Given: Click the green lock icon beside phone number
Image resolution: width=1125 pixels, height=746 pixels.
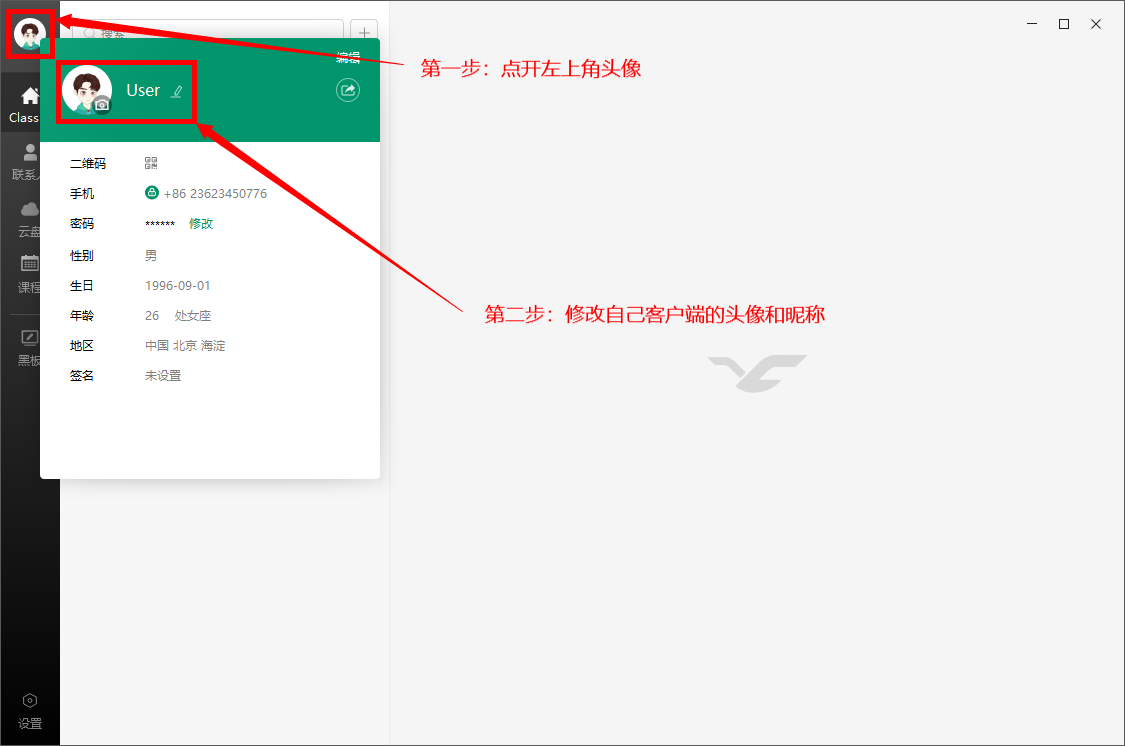Looking at the screenshot, I should (151, 192).
